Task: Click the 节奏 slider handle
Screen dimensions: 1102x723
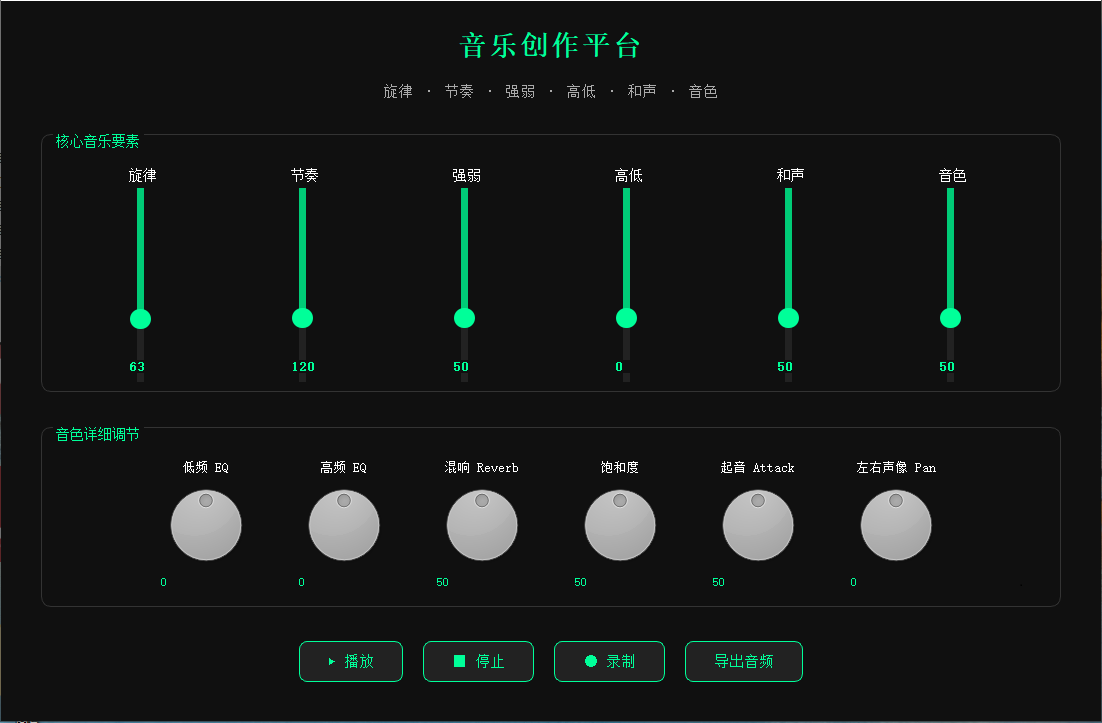Action: [303, 318]
